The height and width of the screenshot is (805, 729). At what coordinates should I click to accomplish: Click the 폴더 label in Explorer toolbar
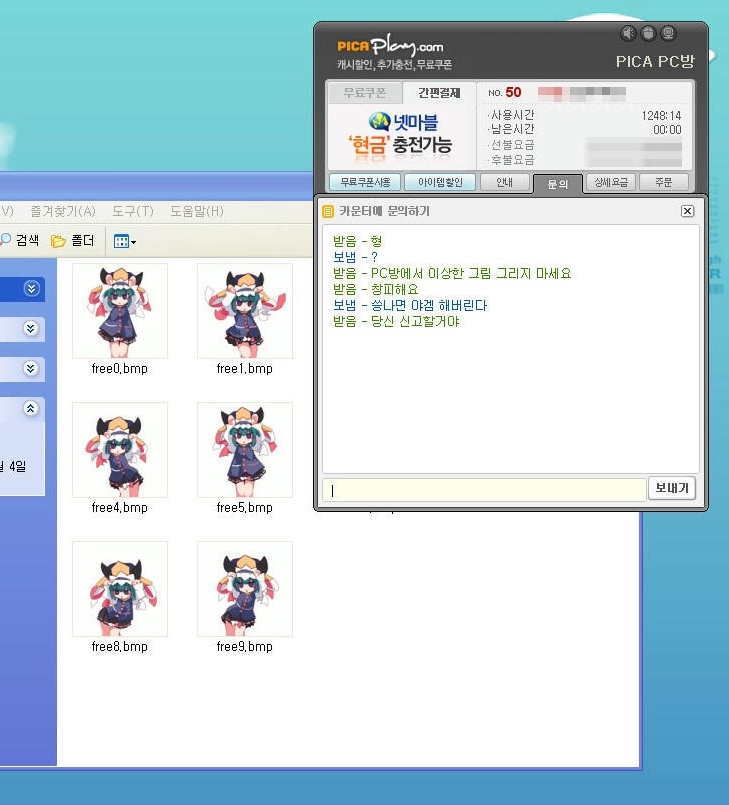point(82,240)
